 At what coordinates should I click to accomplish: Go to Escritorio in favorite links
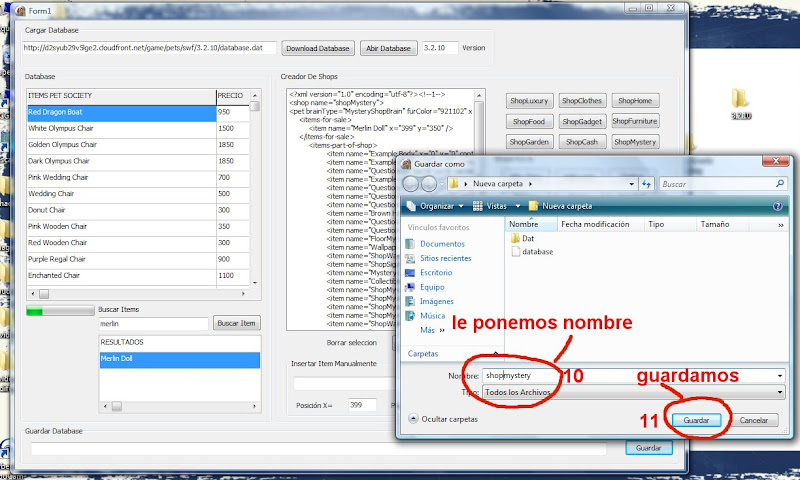pos(436,272)
